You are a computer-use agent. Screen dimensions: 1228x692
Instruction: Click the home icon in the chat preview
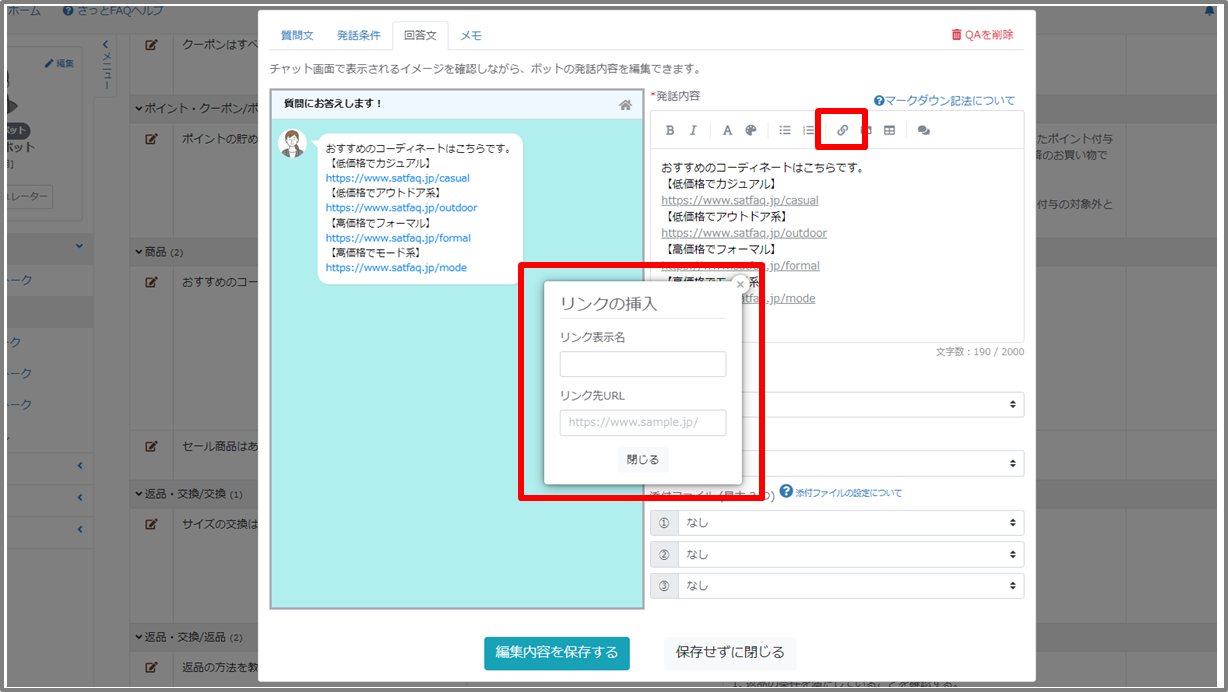(625, 104)
